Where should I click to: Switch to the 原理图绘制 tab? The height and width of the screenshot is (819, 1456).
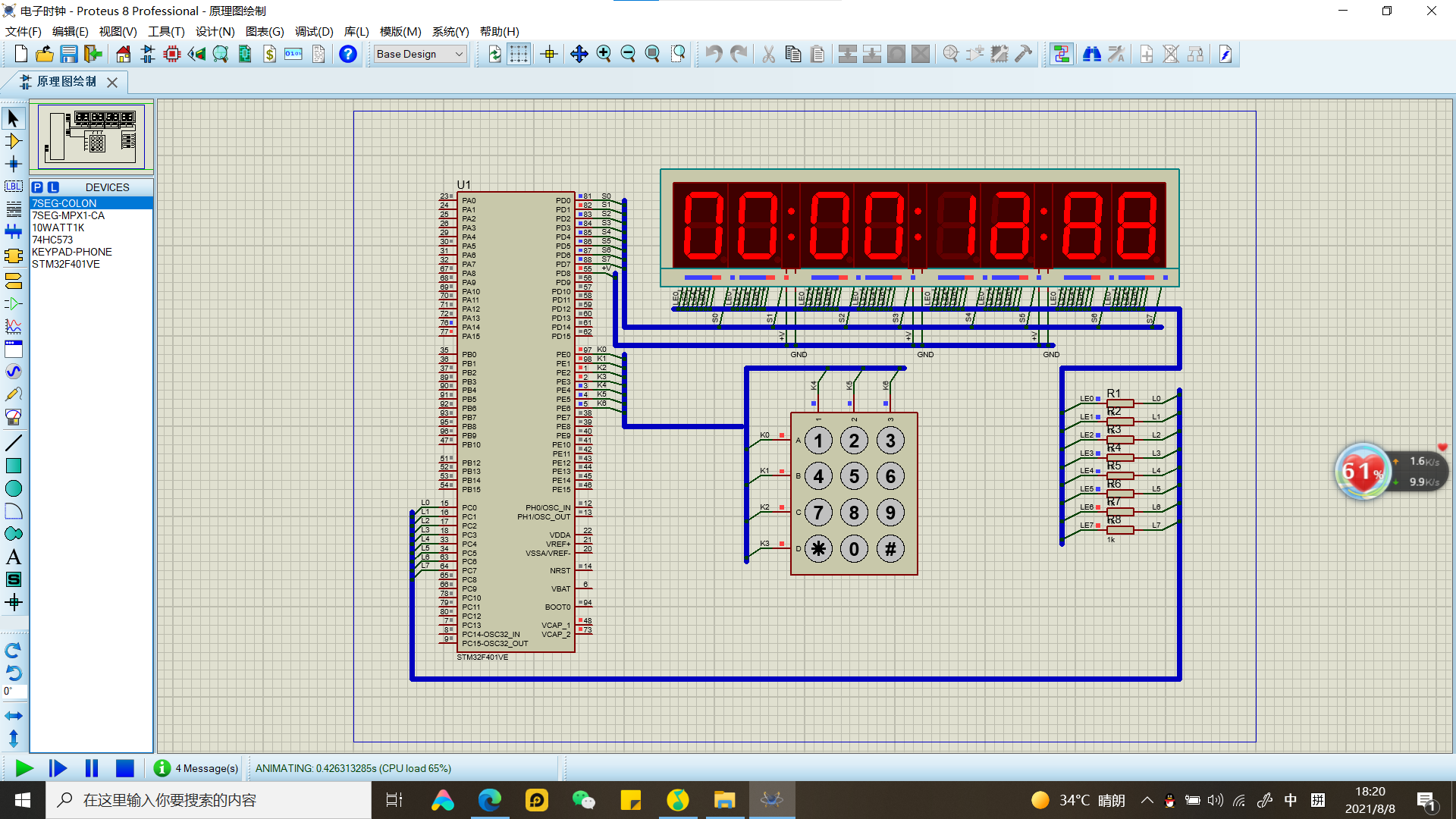click(x=67, y=81)
